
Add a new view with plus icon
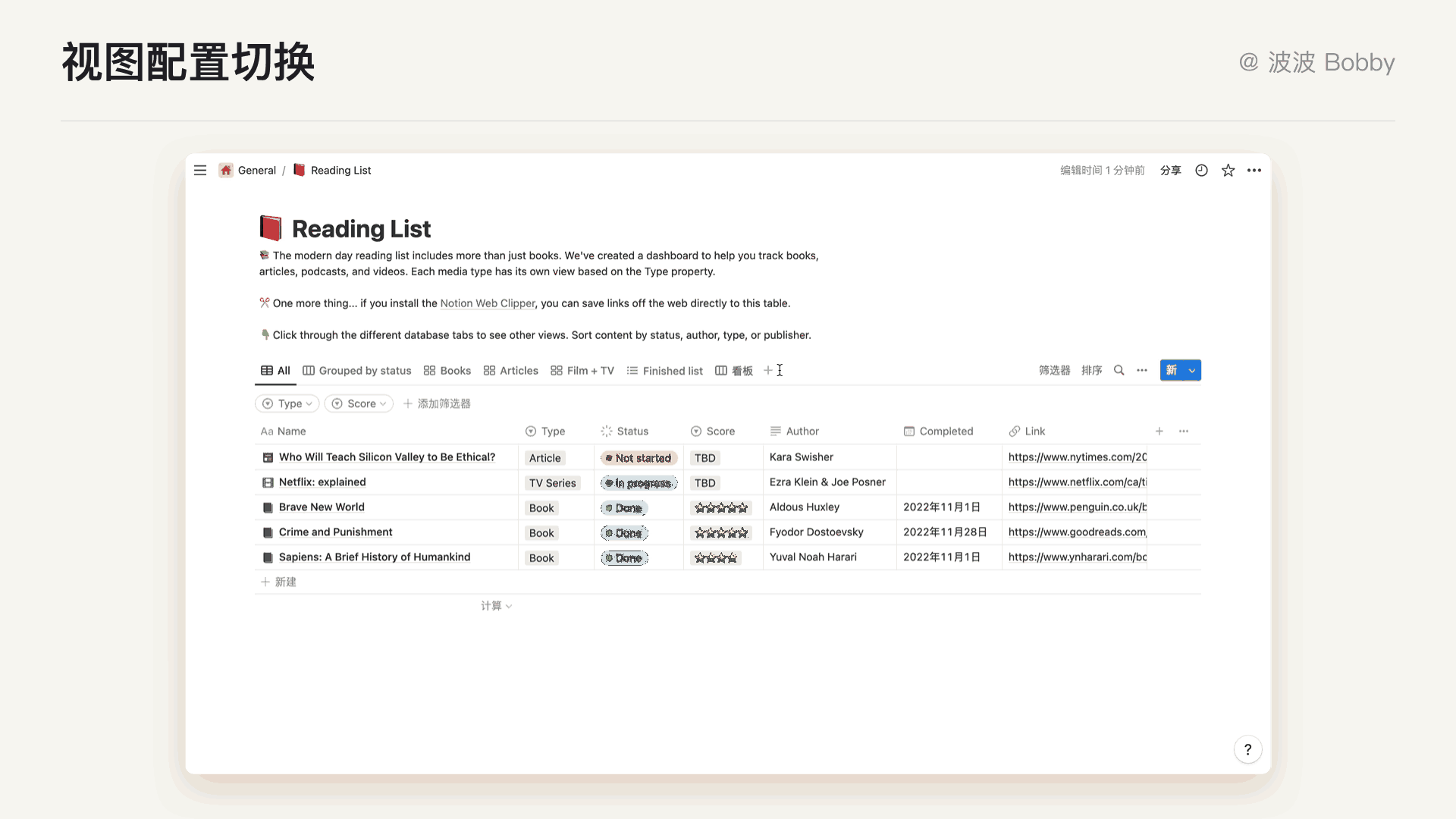[768, 370]
